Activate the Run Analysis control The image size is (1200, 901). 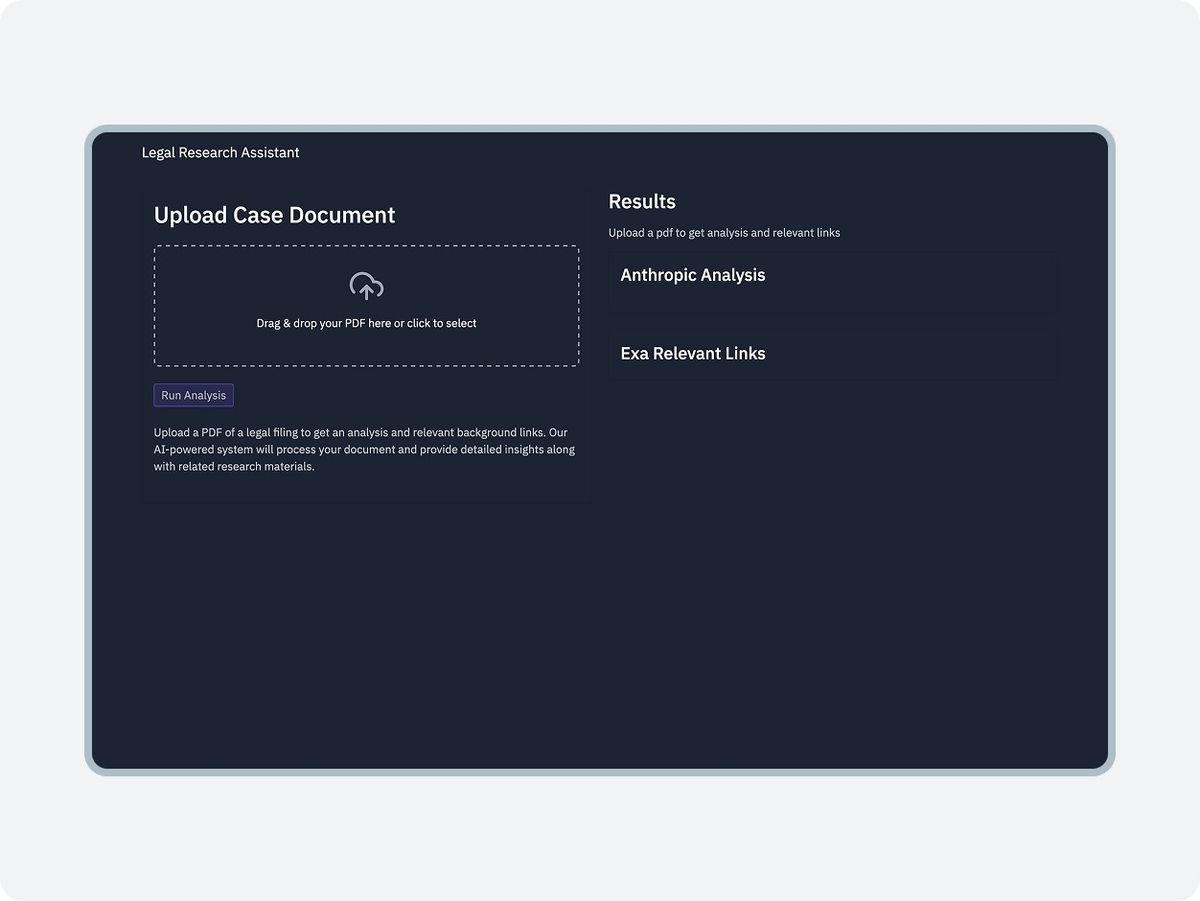[193, 394]
